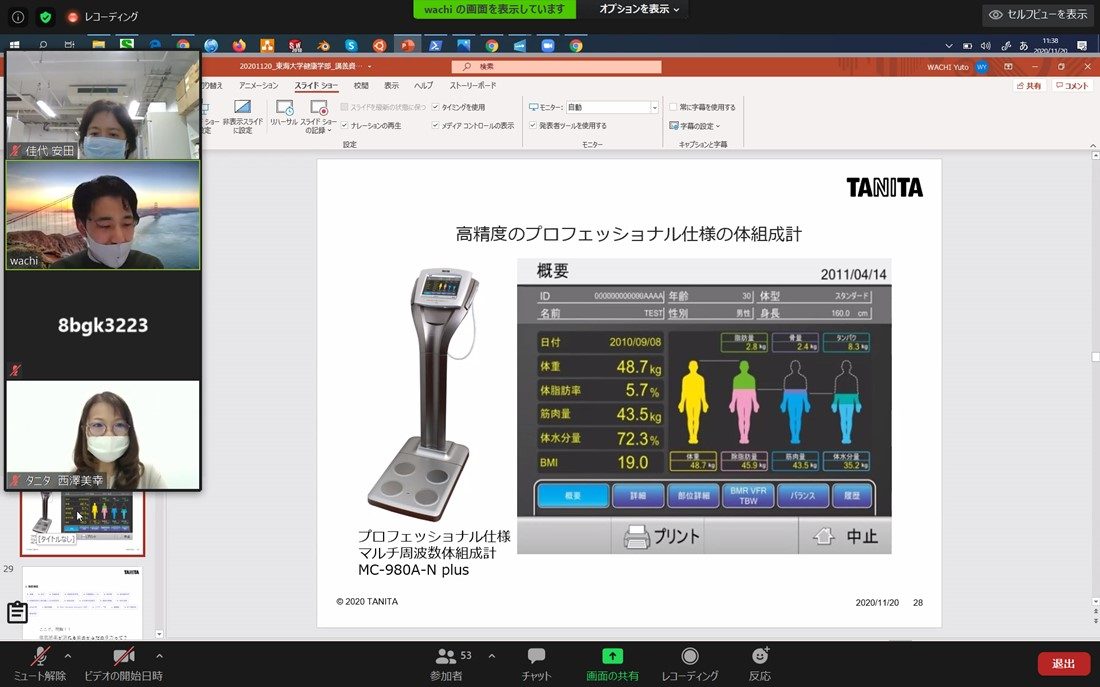Switch to PowerPoint on the shared taskbar
The width and height of the screenshot is (1100, 687).
coord(407,46)
